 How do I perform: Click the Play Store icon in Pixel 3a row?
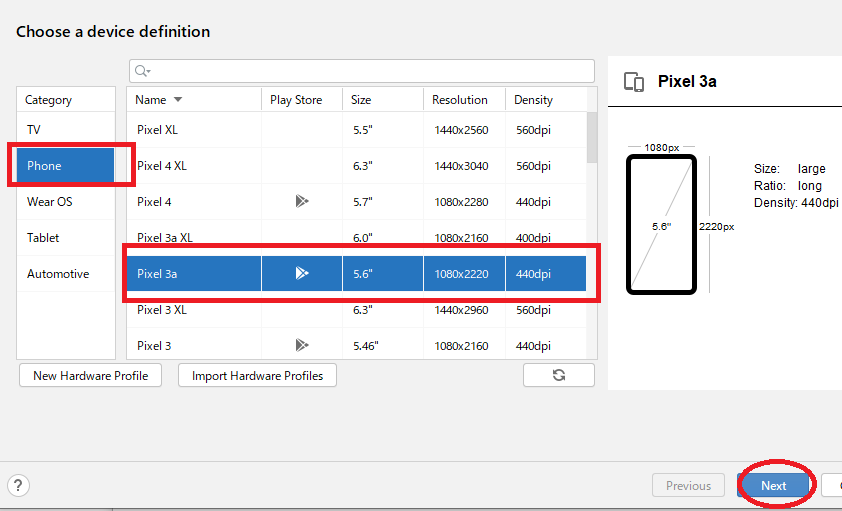click(x=302, y=273)
